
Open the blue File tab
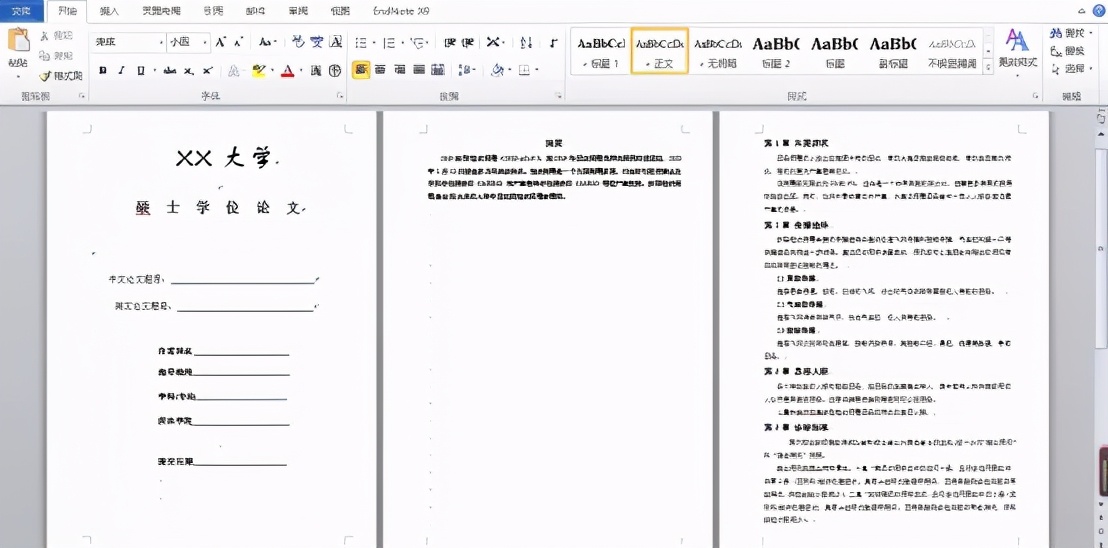pyautogui.click(x=21, y=11)
